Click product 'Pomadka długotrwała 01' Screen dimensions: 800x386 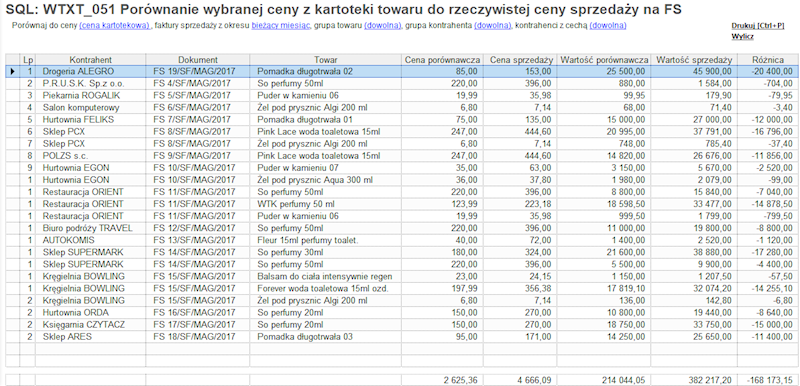[x=326, y=120]
